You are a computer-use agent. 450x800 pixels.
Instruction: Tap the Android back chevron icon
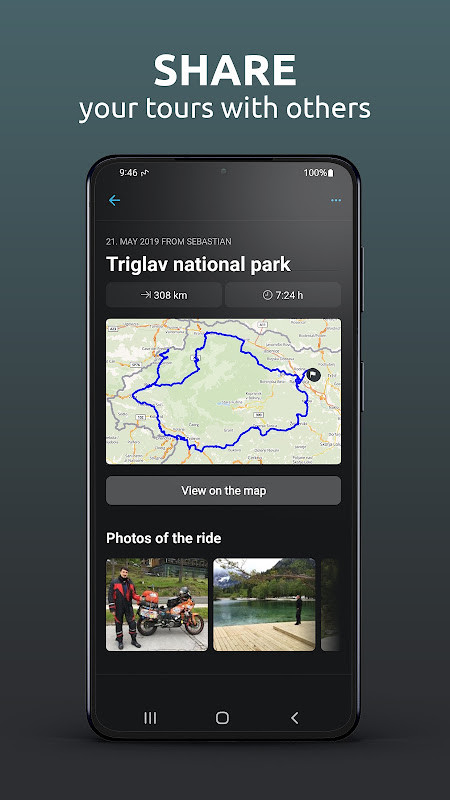click(x=294, y=718)
